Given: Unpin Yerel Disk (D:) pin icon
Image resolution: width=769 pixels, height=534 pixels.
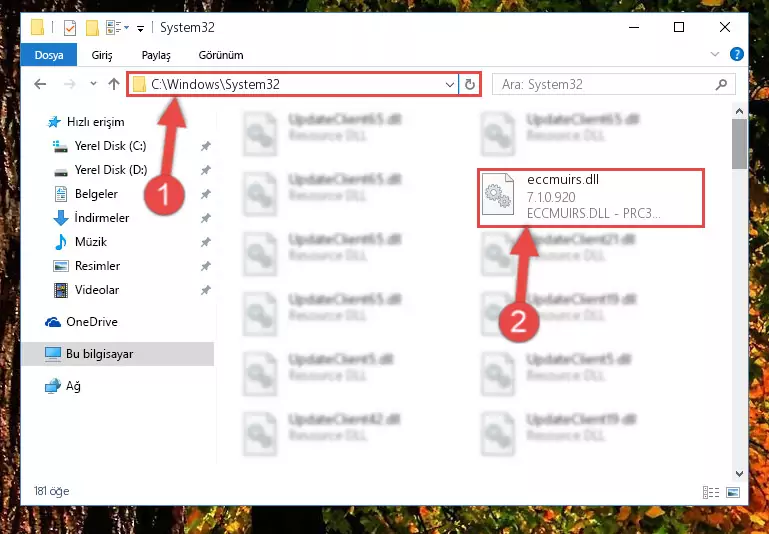Looking at the screenshot, I should coord(205,170).
